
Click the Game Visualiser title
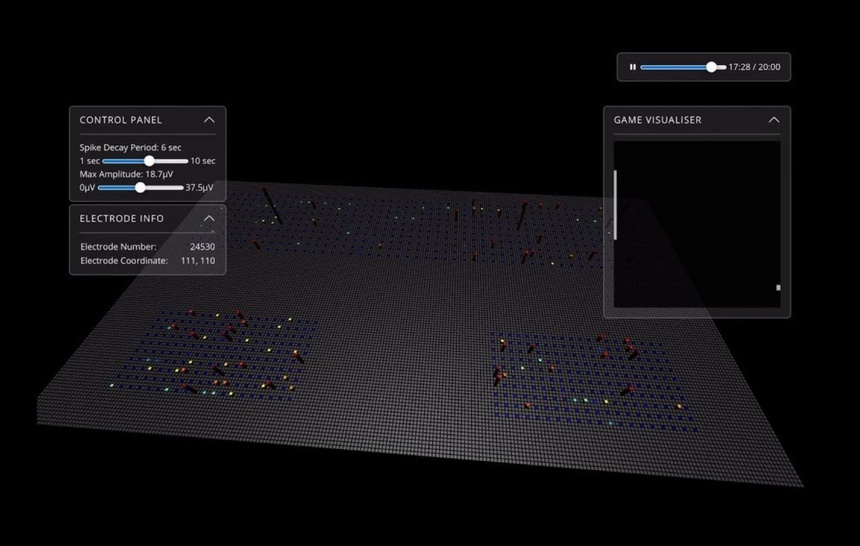point(657,120)
